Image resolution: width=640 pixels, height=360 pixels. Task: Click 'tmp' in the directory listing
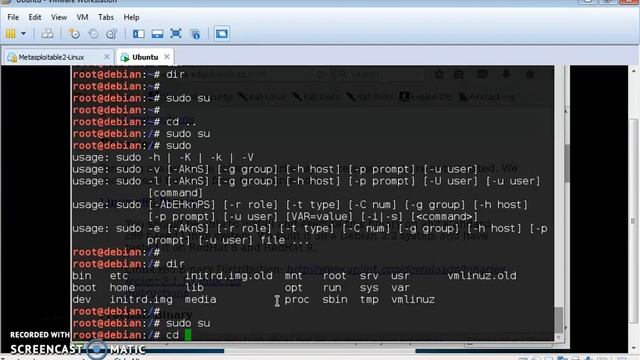369,300
